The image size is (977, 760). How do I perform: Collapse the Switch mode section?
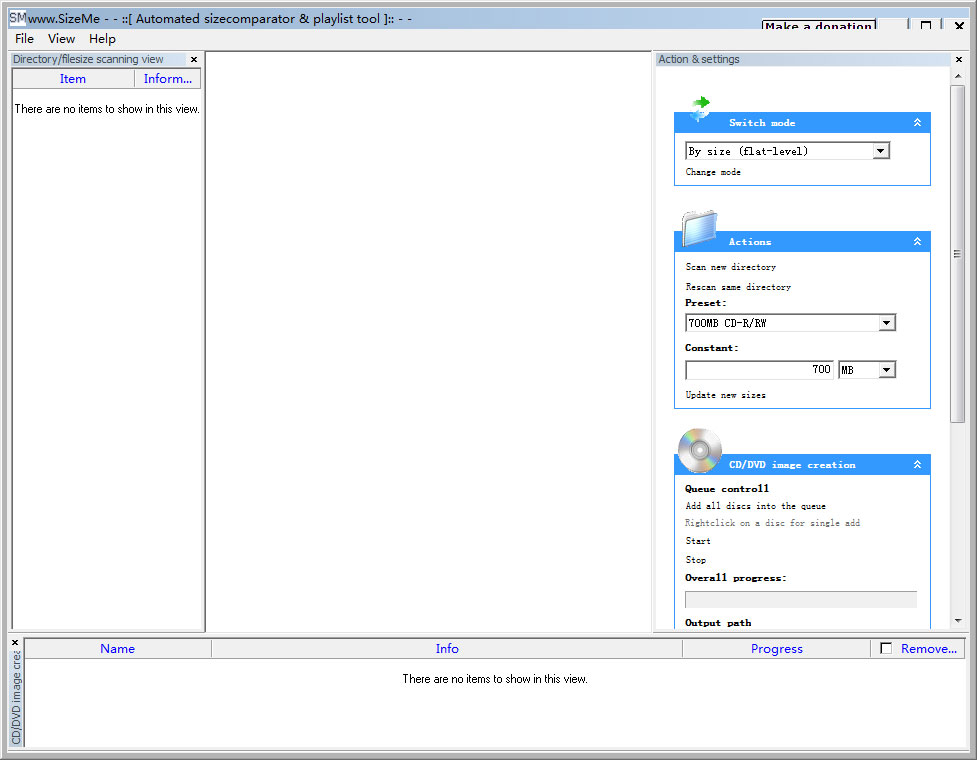tap(917, 123)
